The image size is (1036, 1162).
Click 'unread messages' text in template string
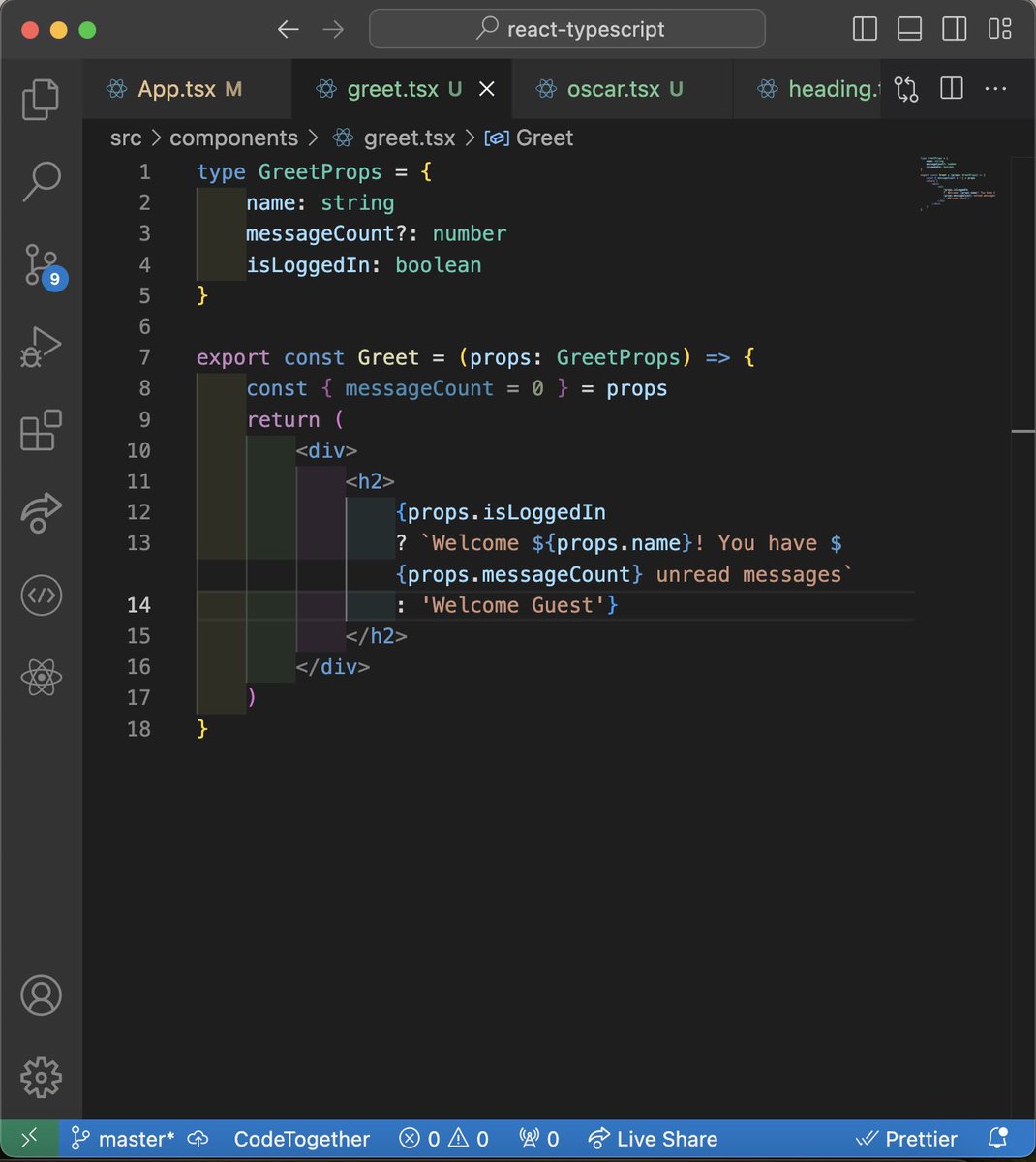tap(748, 574)
